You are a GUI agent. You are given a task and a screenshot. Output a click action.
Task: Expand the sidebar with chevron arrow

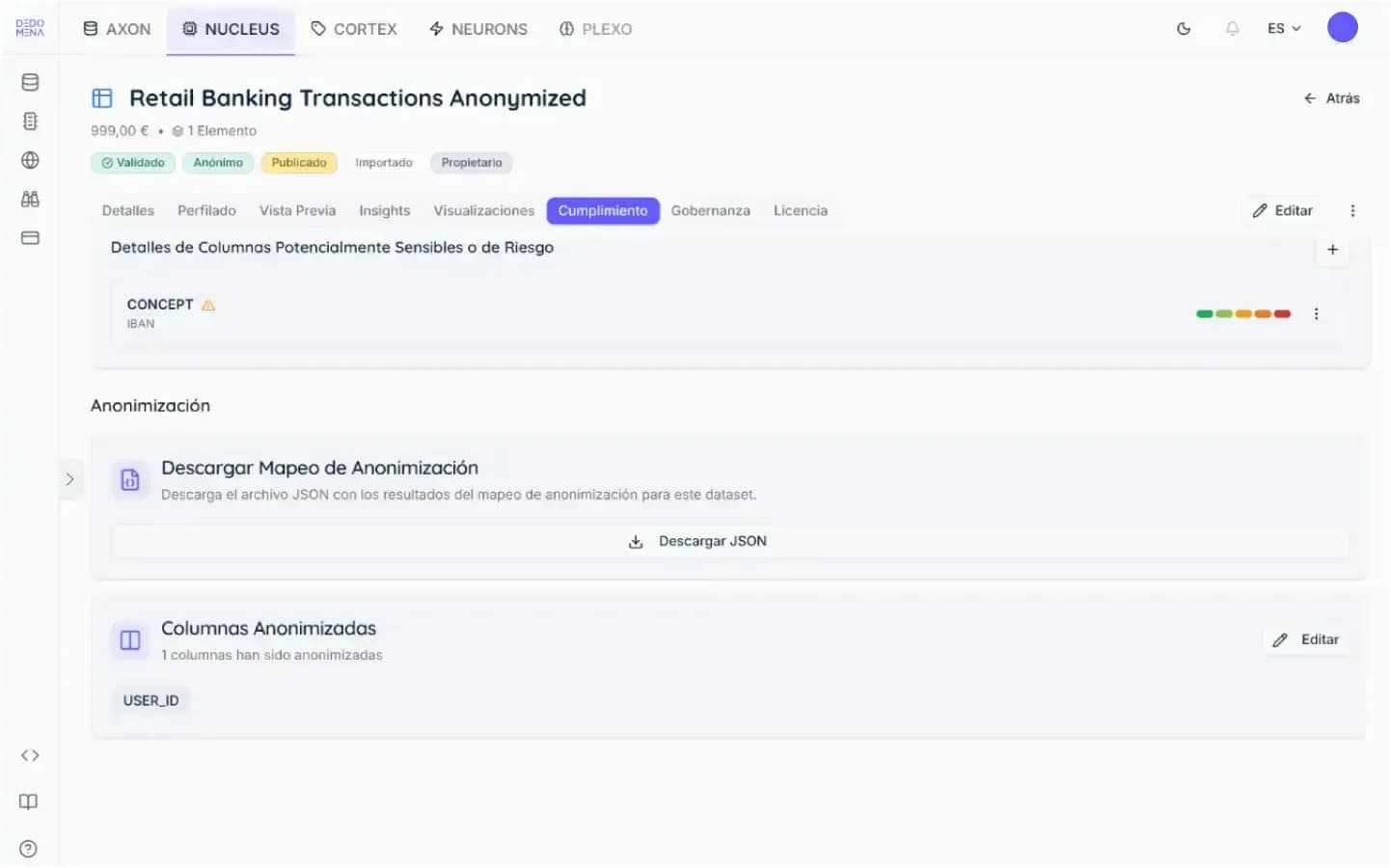pyautogui.click(x=69, y=479)
